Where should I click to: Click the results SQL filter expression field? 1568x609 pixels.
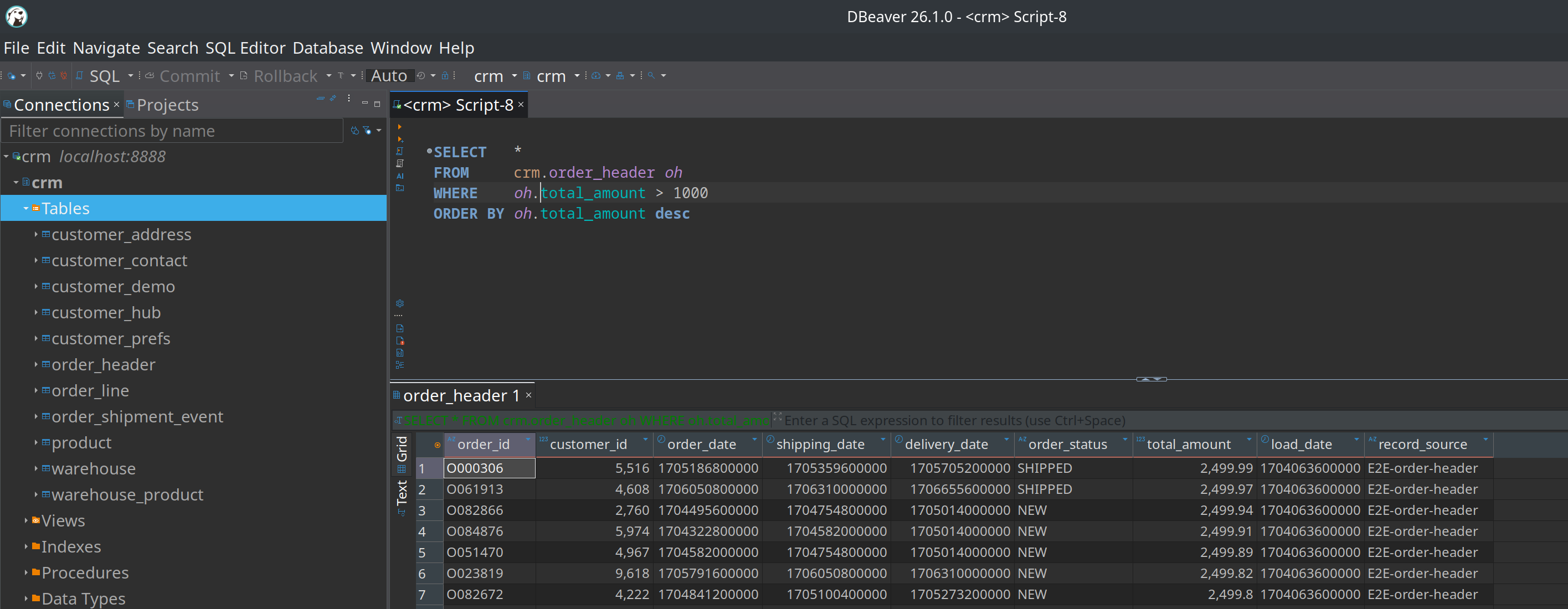coord(1169,420)
